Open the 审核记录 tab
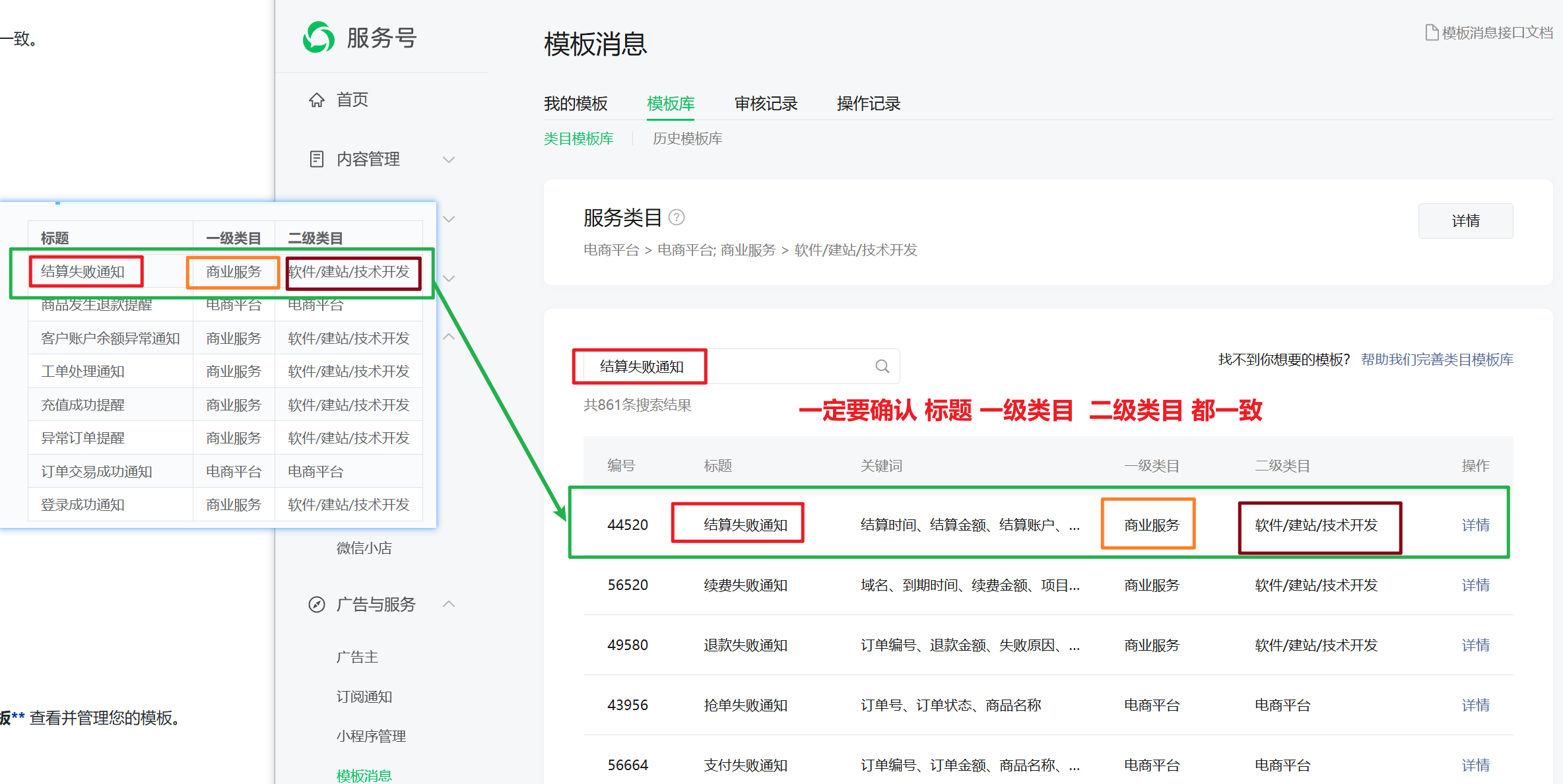The image size is (1563, 784). coord(766,104)
